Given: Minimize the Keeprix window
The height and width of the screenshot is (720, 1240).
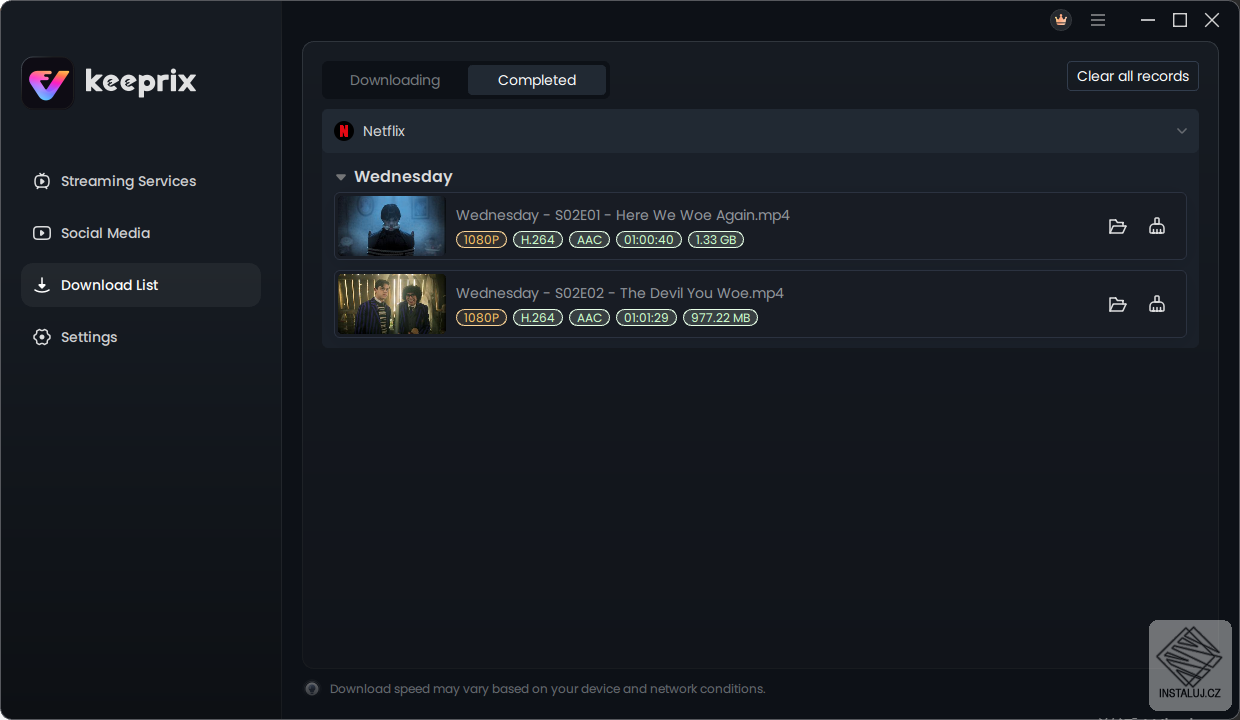Looking at the screenshot, I should pyautogui.click(x=1147, y=20).
